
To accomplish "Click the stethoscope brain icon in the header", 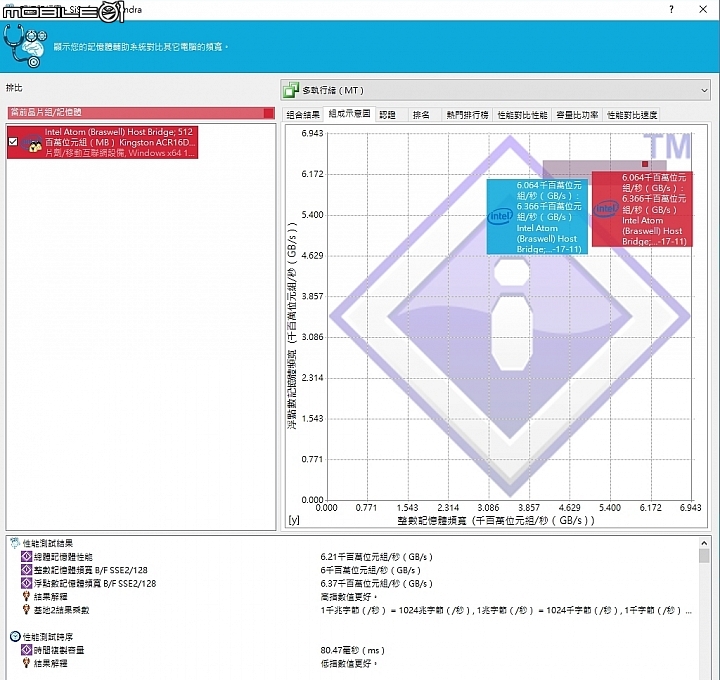I will point(25,46).
